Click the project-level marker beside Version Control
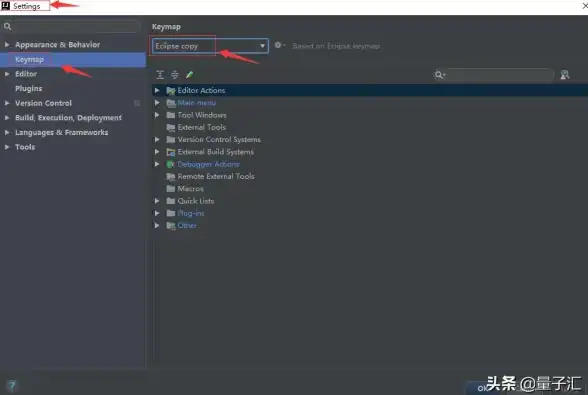This screenshot has width=588, height=395. point(137,103)
